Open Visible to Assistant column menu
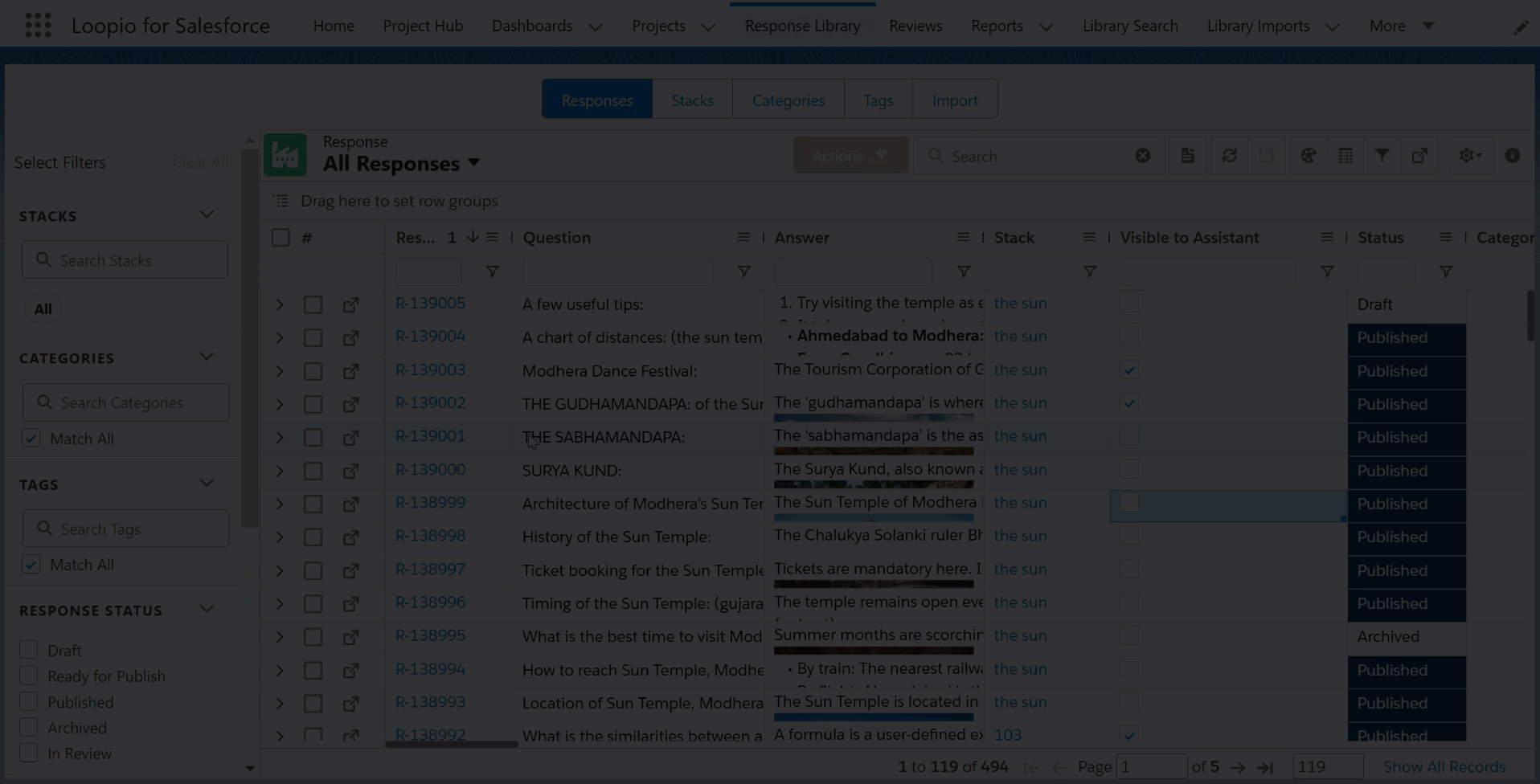Screen dimensions: 1540x784 1327,238
